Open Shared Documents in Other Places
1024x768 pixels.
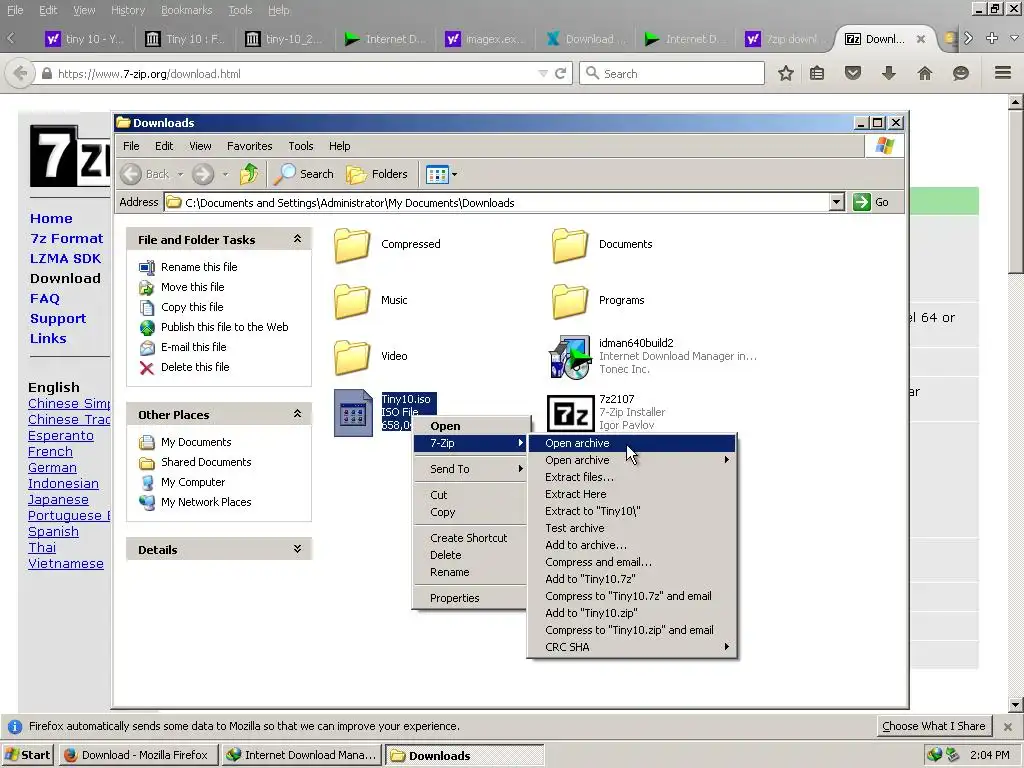206,462
